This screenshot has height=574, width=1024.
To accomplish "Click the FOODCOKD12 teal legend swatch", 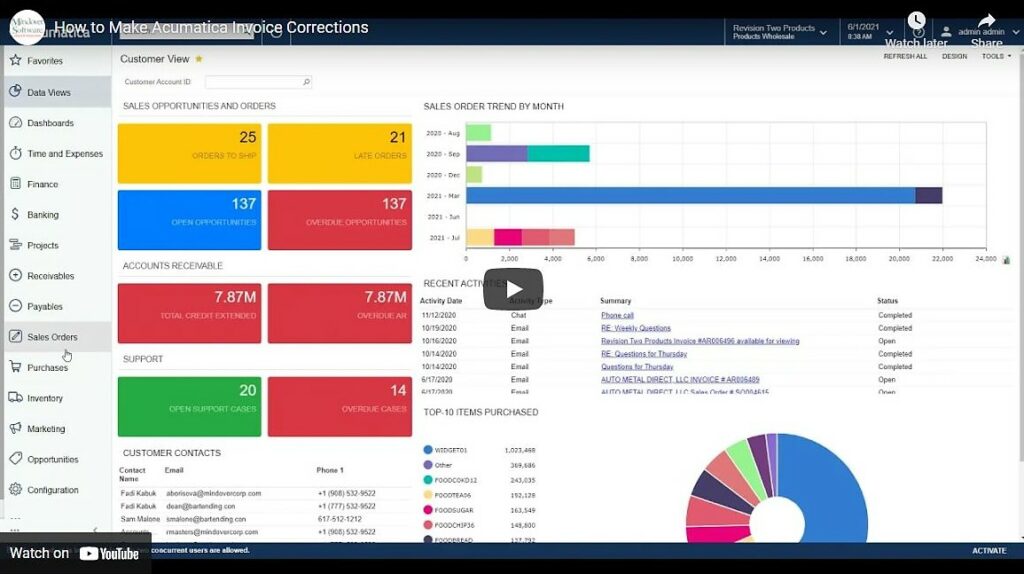I will point(428,479).
